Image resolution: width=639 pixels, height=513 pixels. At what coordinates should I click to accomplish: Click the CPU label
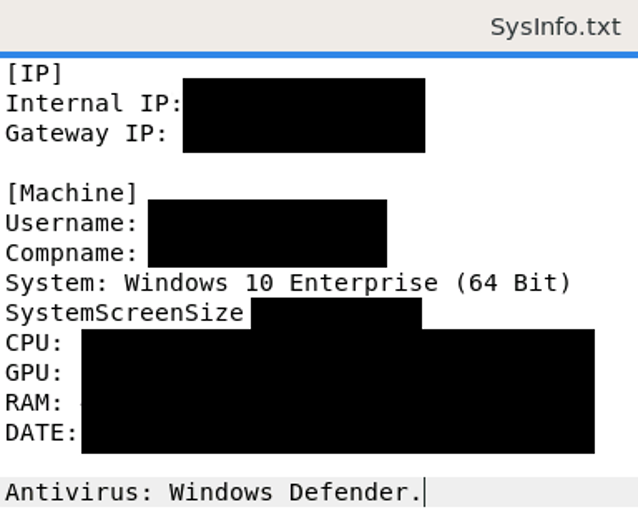pyautogui.click(x=34, y=343)
